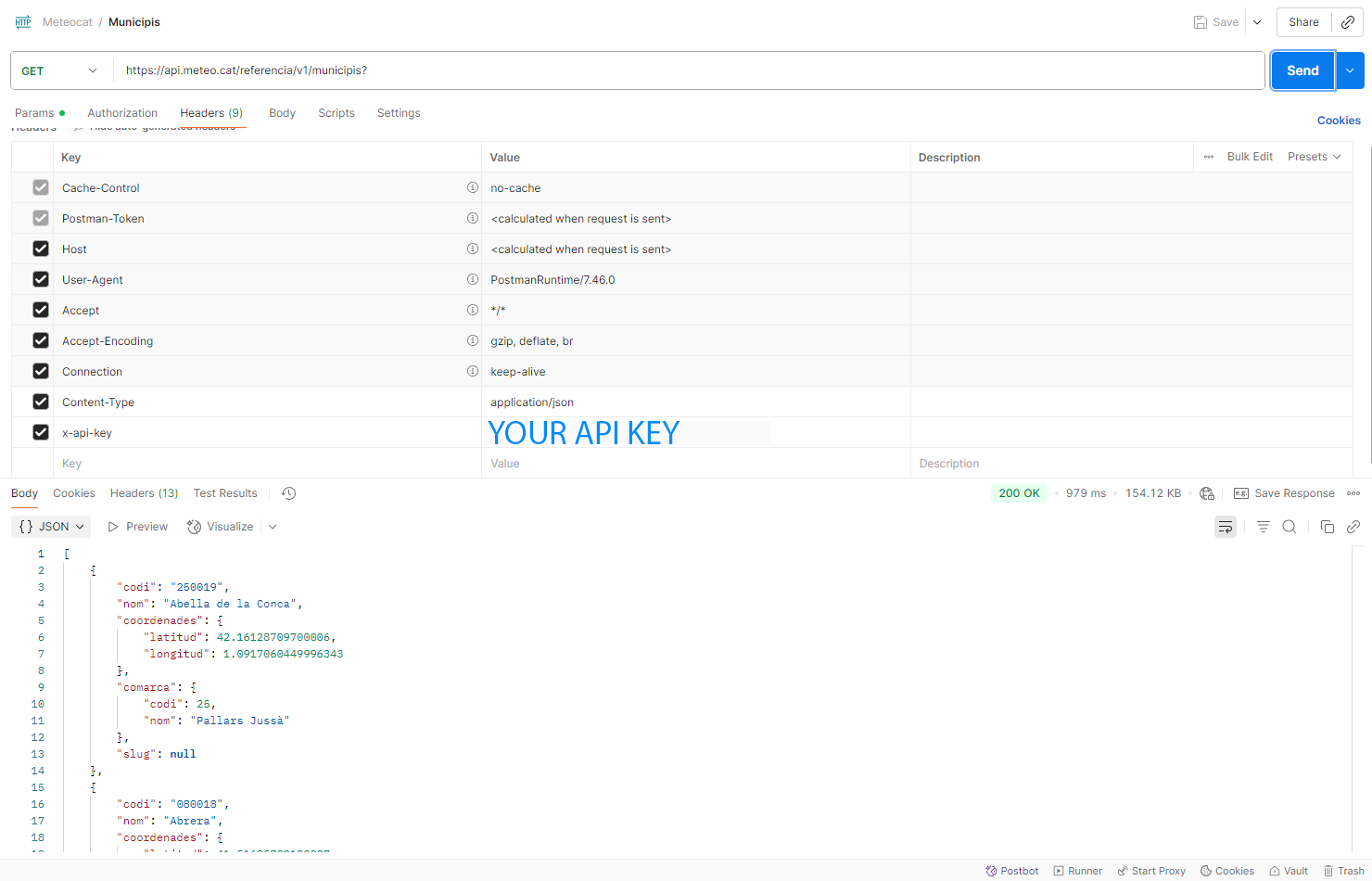Click the request URL input field
The height and width of the screenshot is (881, 1372).
coord(690,70)
